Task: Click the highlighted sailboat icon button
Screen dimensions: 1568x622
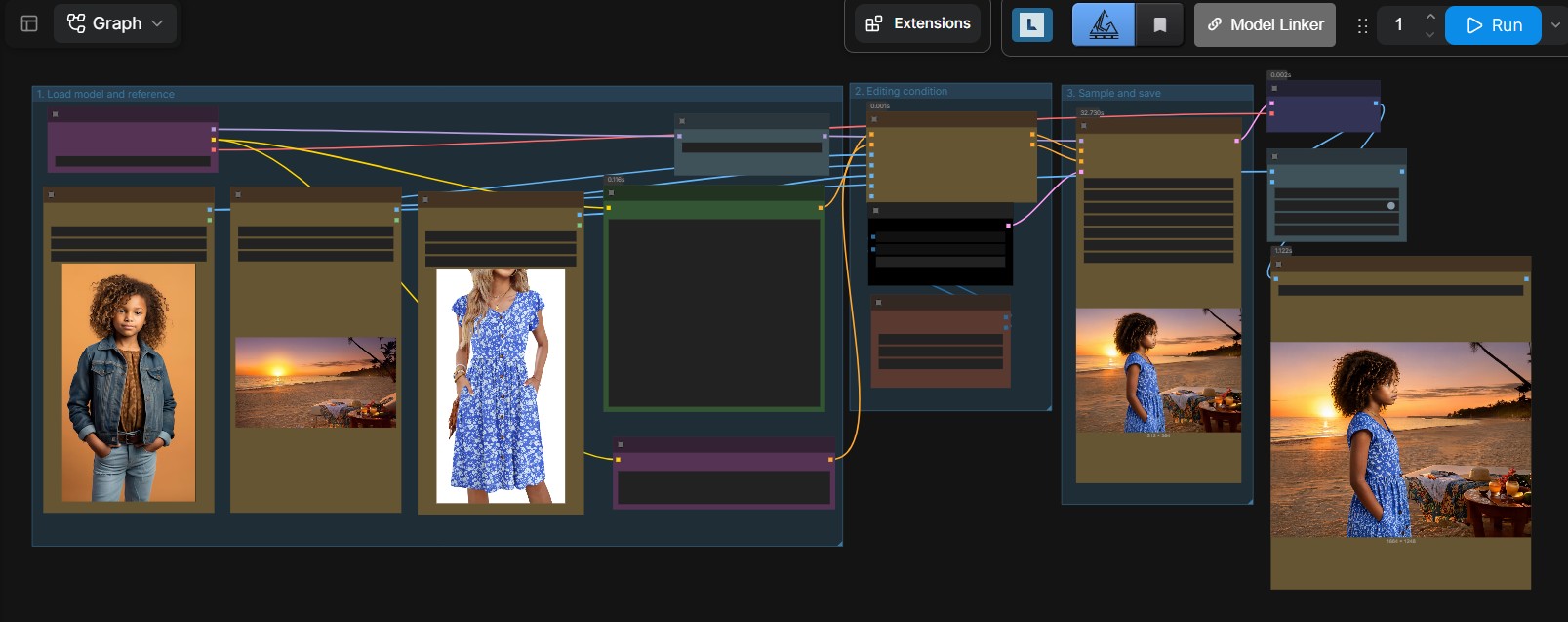Action: tap(1104, 24)
